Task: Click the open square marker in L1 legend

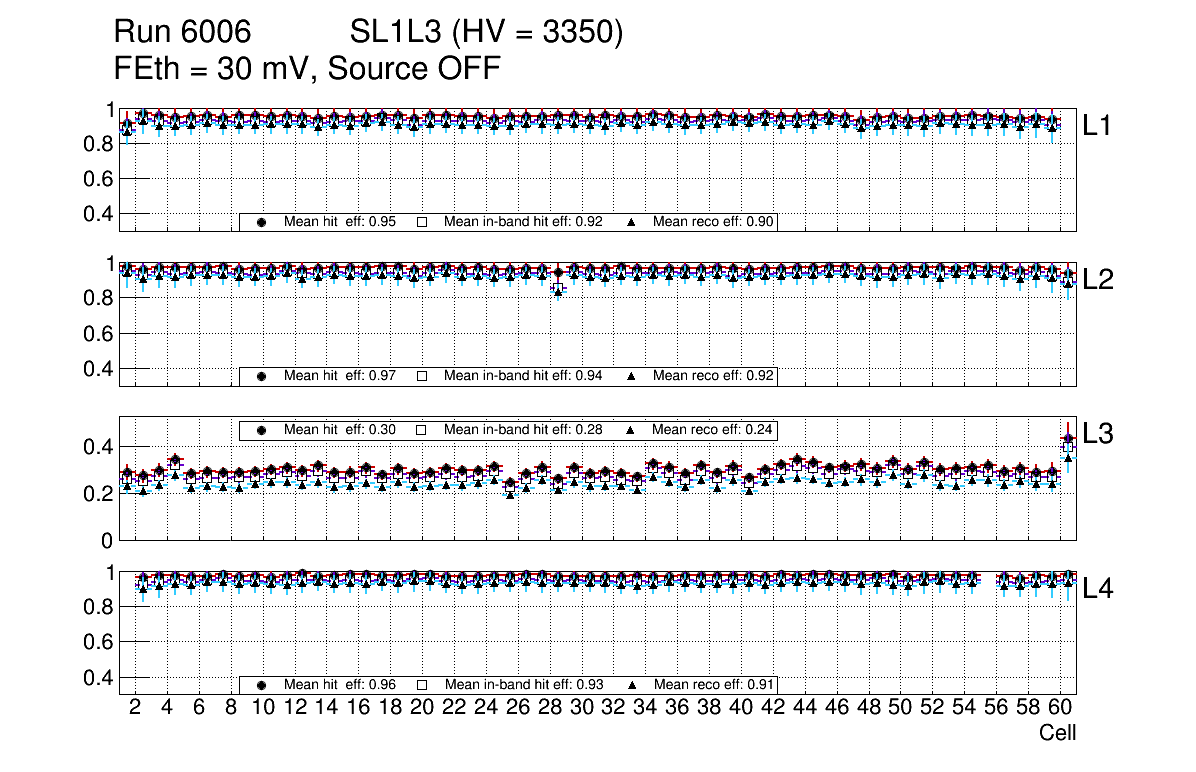Action: 421,222
